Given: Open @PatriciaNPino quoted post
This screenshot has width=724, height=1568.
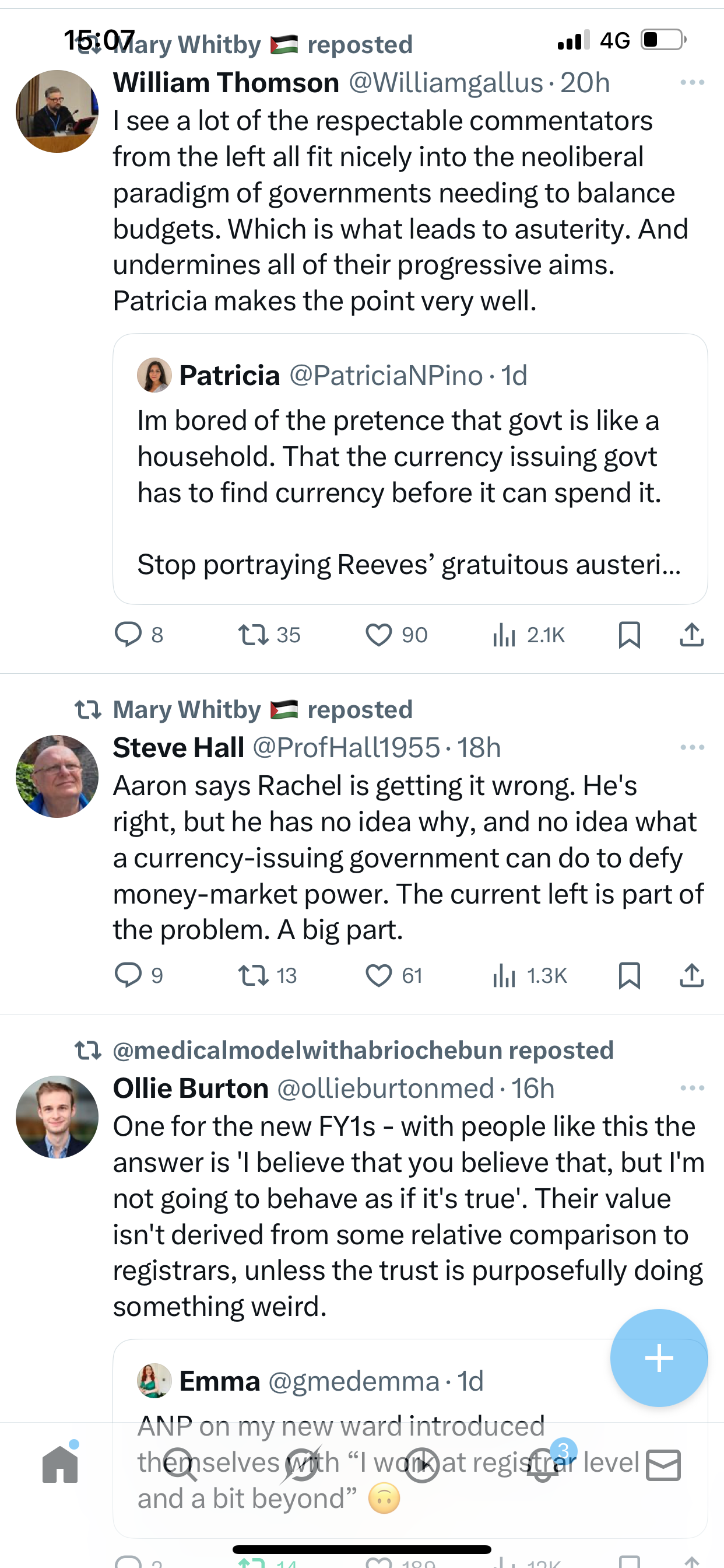Looking at the screenshot, I should [x=409, y=468].
